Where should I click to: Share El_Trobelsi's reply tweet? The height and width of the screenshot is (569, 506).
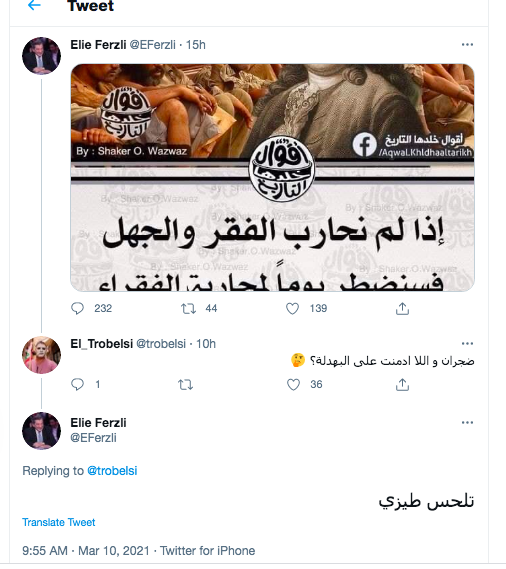point(402,385)
